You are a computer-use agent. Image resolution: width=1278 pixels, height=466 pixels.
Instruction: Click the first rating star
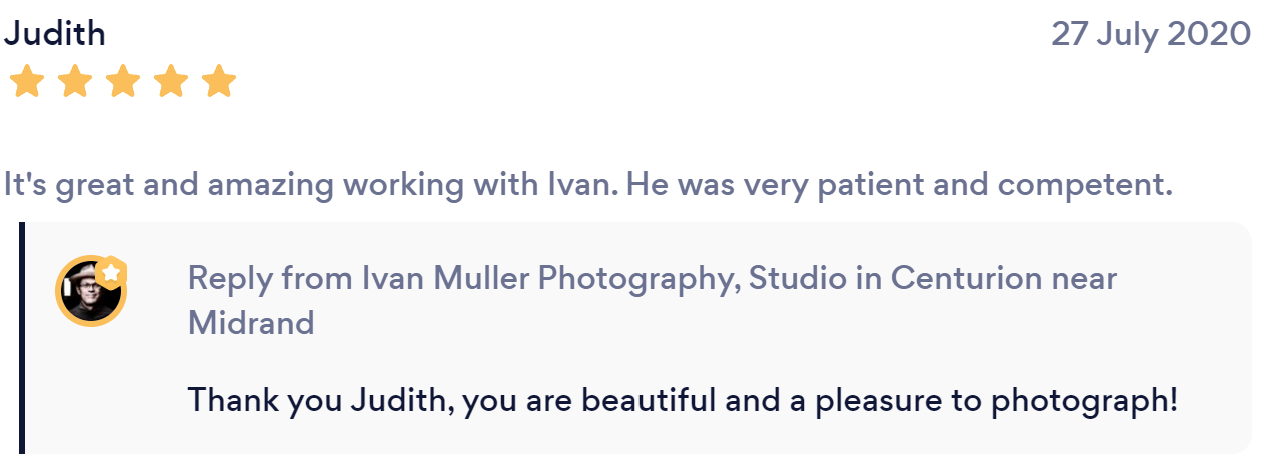[27, 82]
